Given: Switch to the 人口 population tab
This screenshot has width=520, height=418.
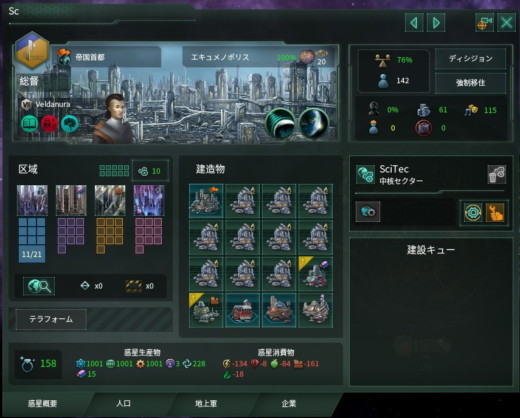Looking at the screenshot, I should (123, 403).
